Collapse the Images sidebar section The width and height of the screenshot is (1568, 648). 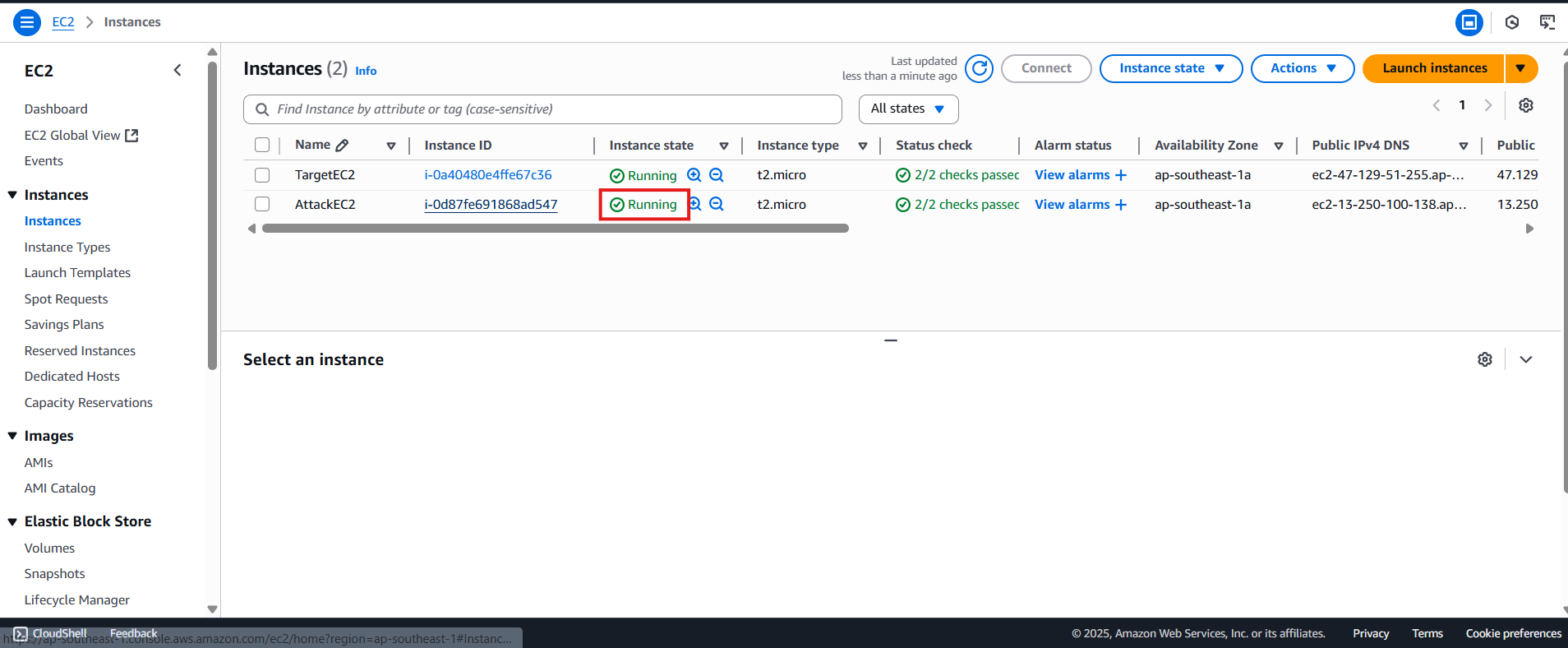(12, 436)
